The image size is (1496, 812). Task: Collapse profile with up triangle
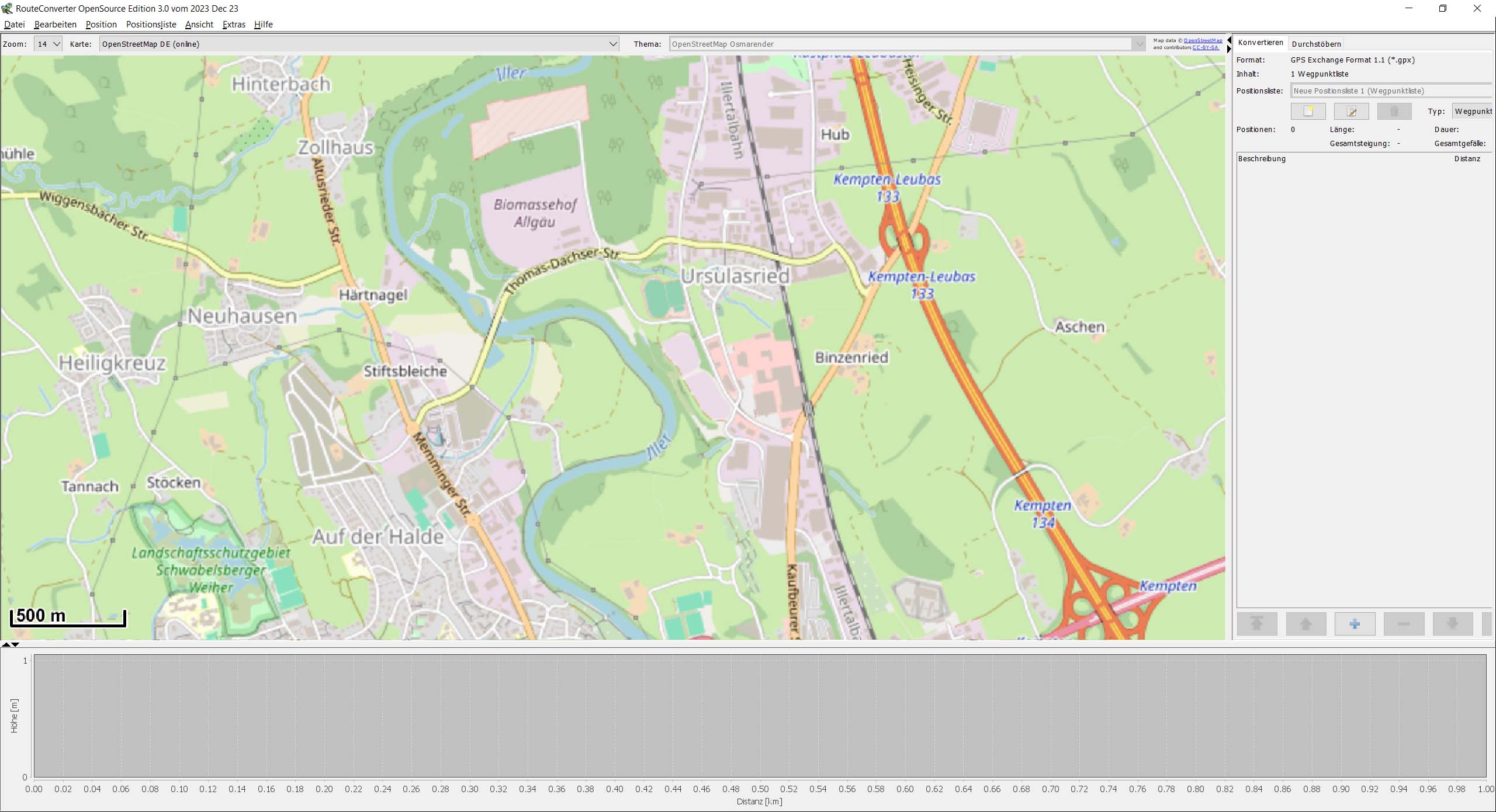(x=6, y=644)
